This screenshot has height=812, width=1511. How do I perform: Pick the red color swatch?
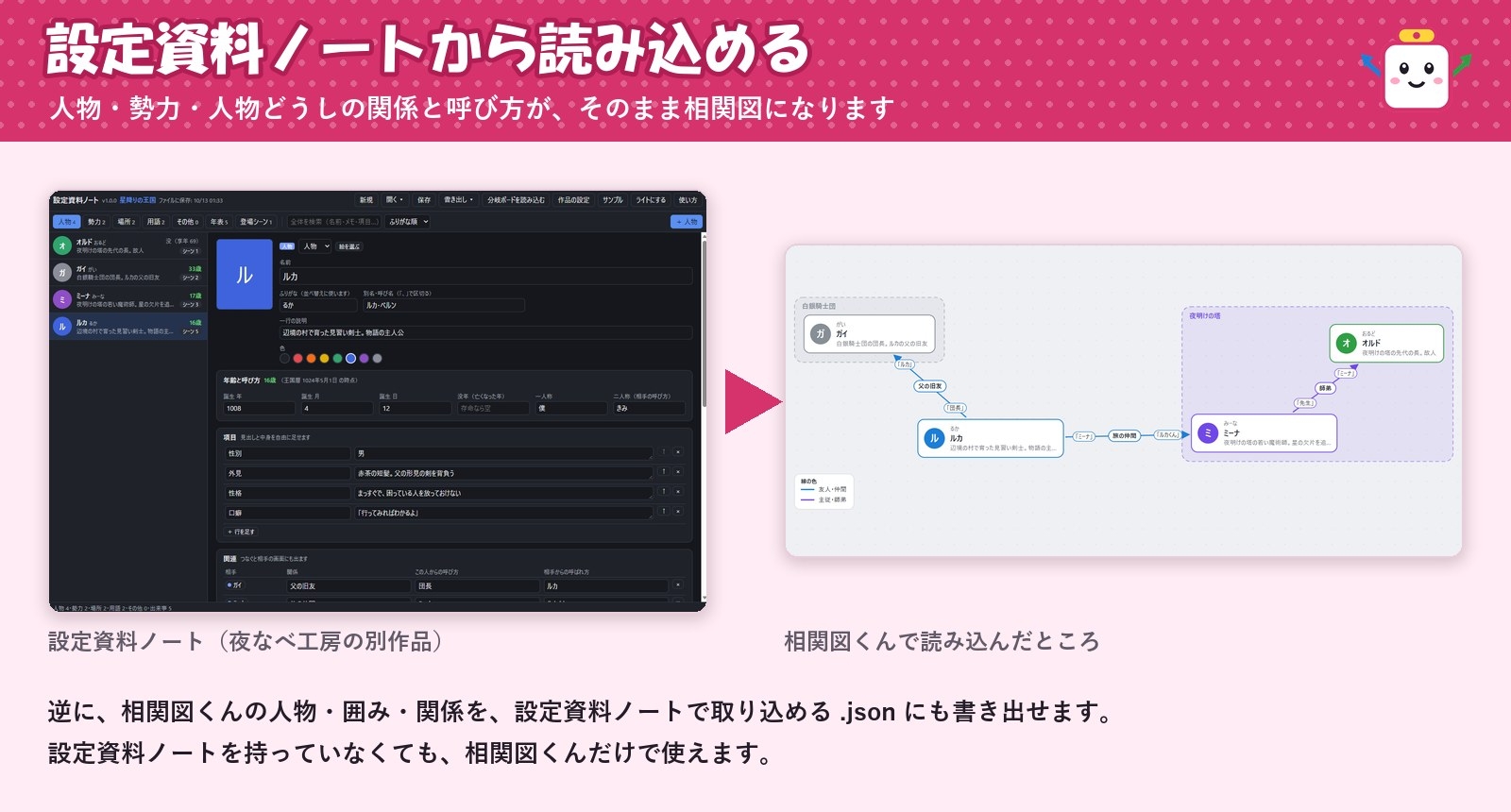(x=298, y=358)
